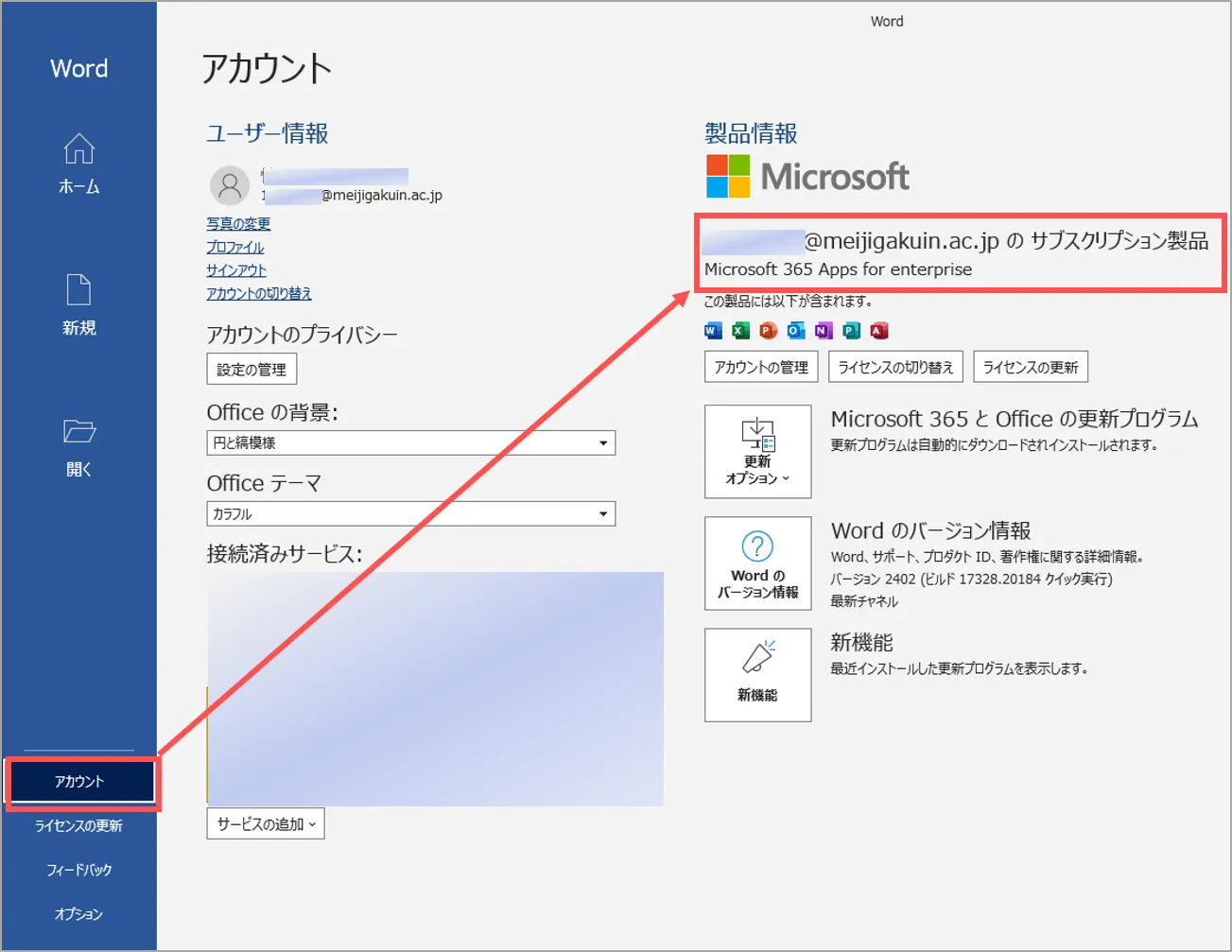The width and height of the screenshot is (1232, 952).
Task: Click the バージョン 2402 build text
Action: click(971, 579)
